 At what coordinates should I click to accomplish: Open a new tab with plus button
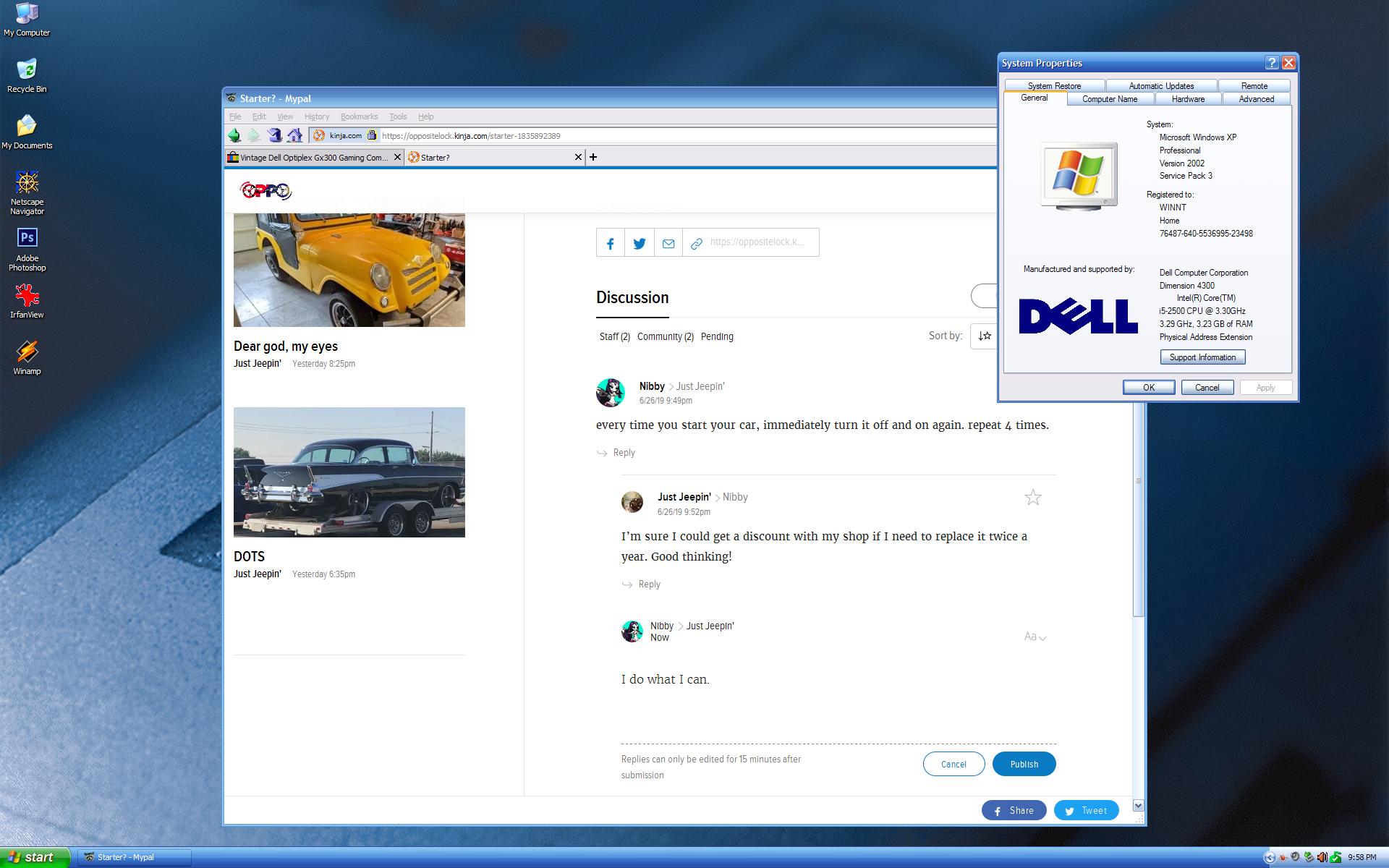coord(593,157)
